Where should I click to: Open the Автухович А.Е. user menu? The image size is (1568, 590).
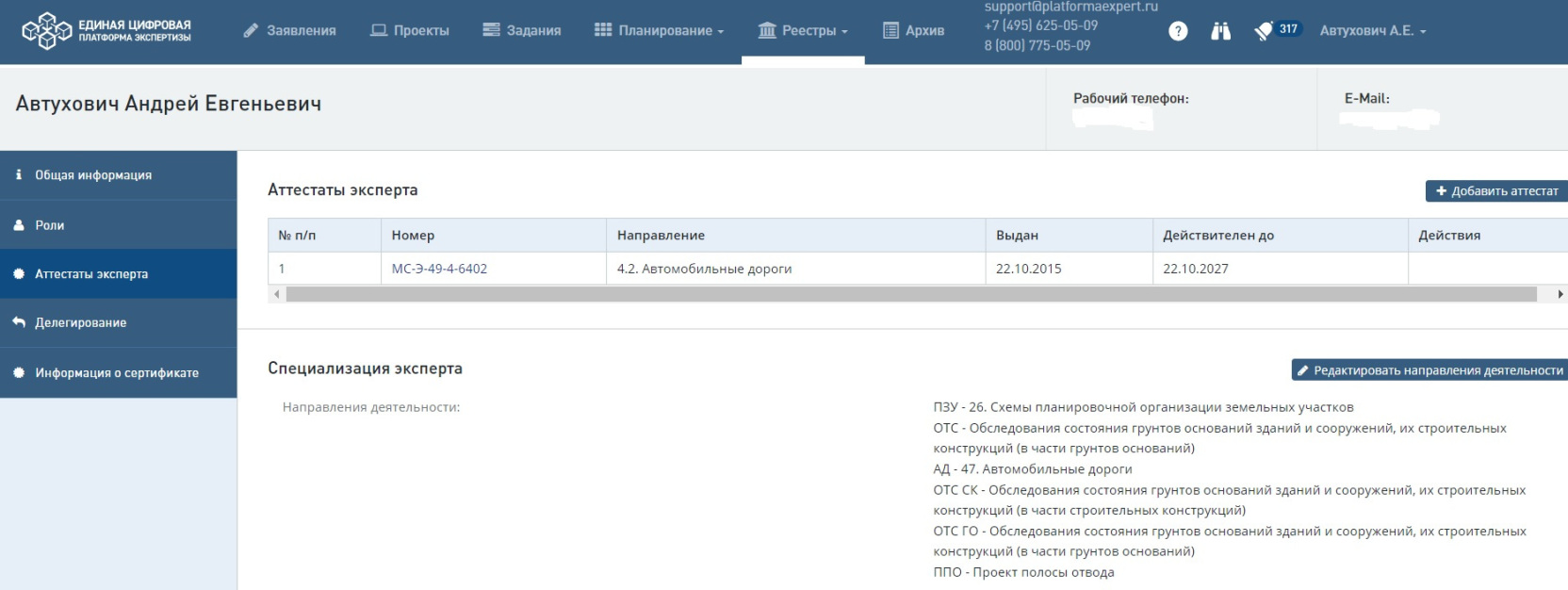[1373, 31]
